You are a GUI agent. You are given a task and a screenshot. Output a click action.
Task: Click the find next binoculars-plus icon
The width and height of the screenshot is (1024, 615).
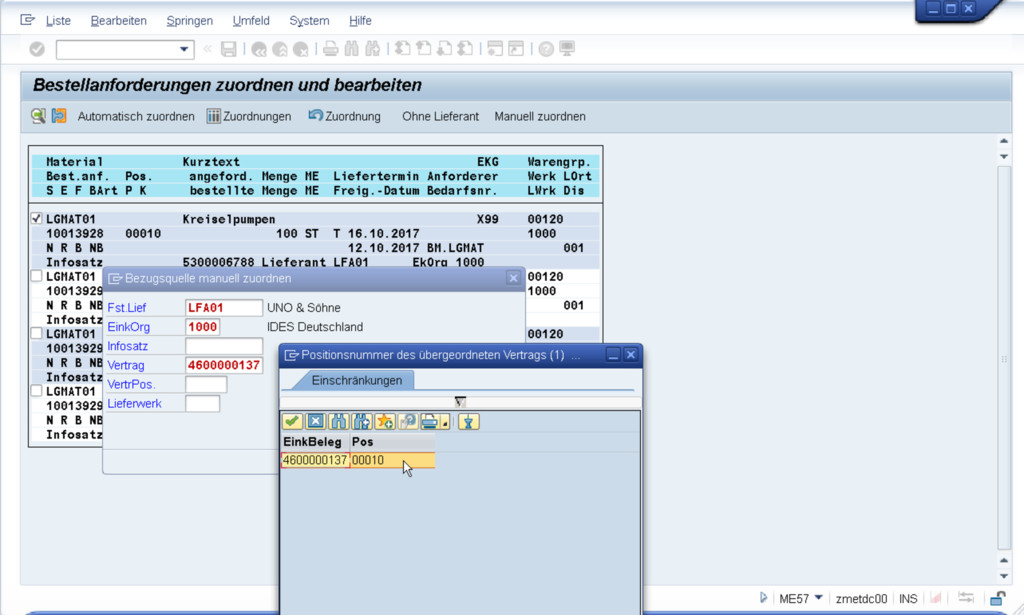point(361,422)
